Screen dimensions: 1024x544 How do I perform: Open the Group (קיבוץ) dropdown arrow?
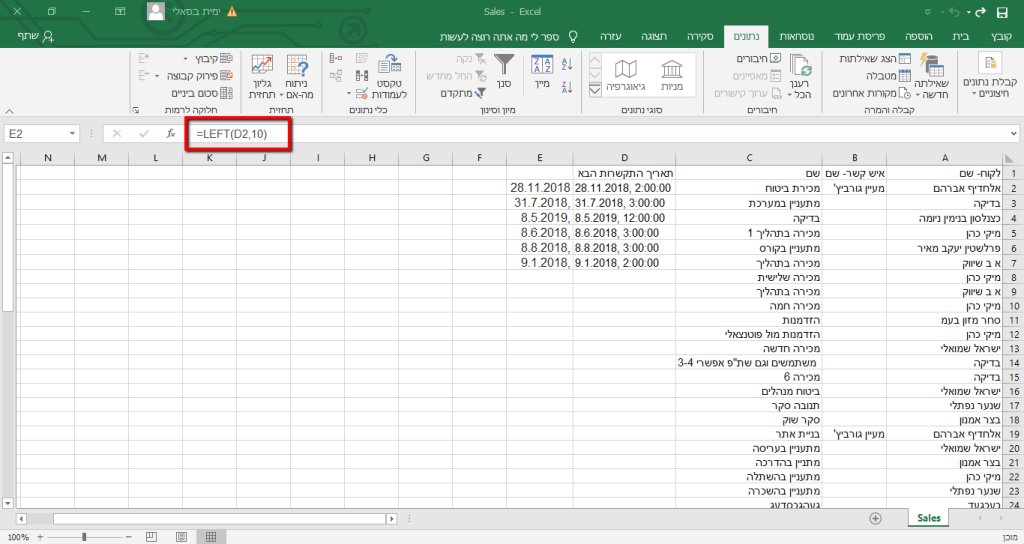pyautogui.click(x=185, y=59)
